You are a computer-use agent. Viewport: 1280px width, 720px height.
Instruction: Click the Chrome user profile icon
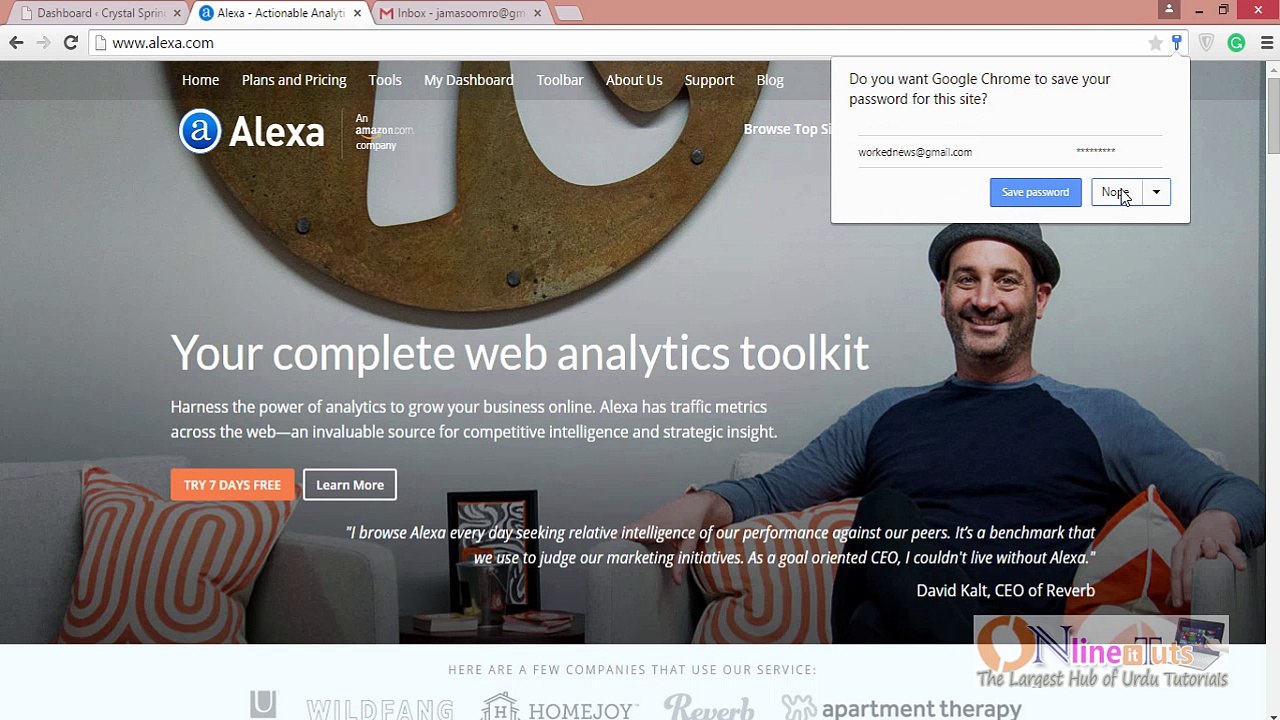(1169, 9)
